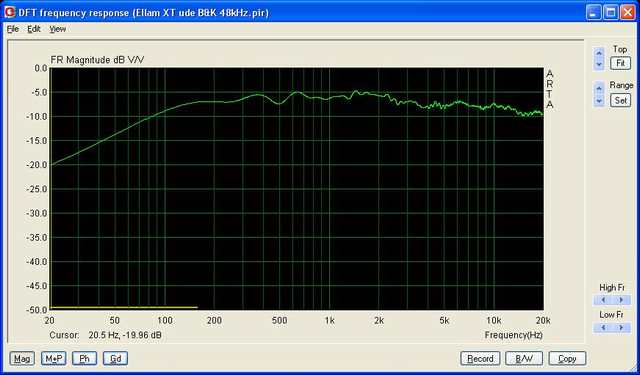The width and height of the screenshot is (640, 375).
Task: Click the High Fr left arrow
Action: pyautogui.click(x=603, y=300)
